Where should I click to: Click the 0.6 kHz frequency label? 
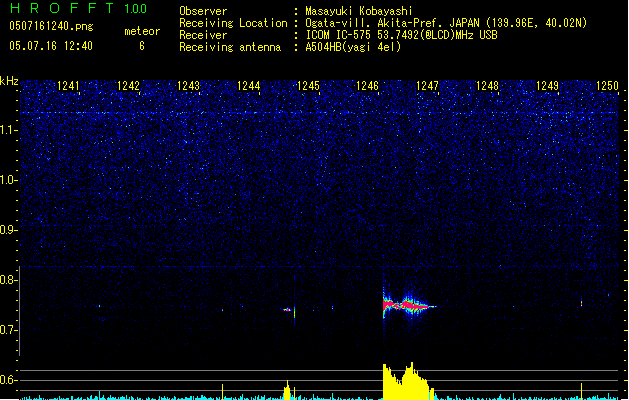pos(9,380)
